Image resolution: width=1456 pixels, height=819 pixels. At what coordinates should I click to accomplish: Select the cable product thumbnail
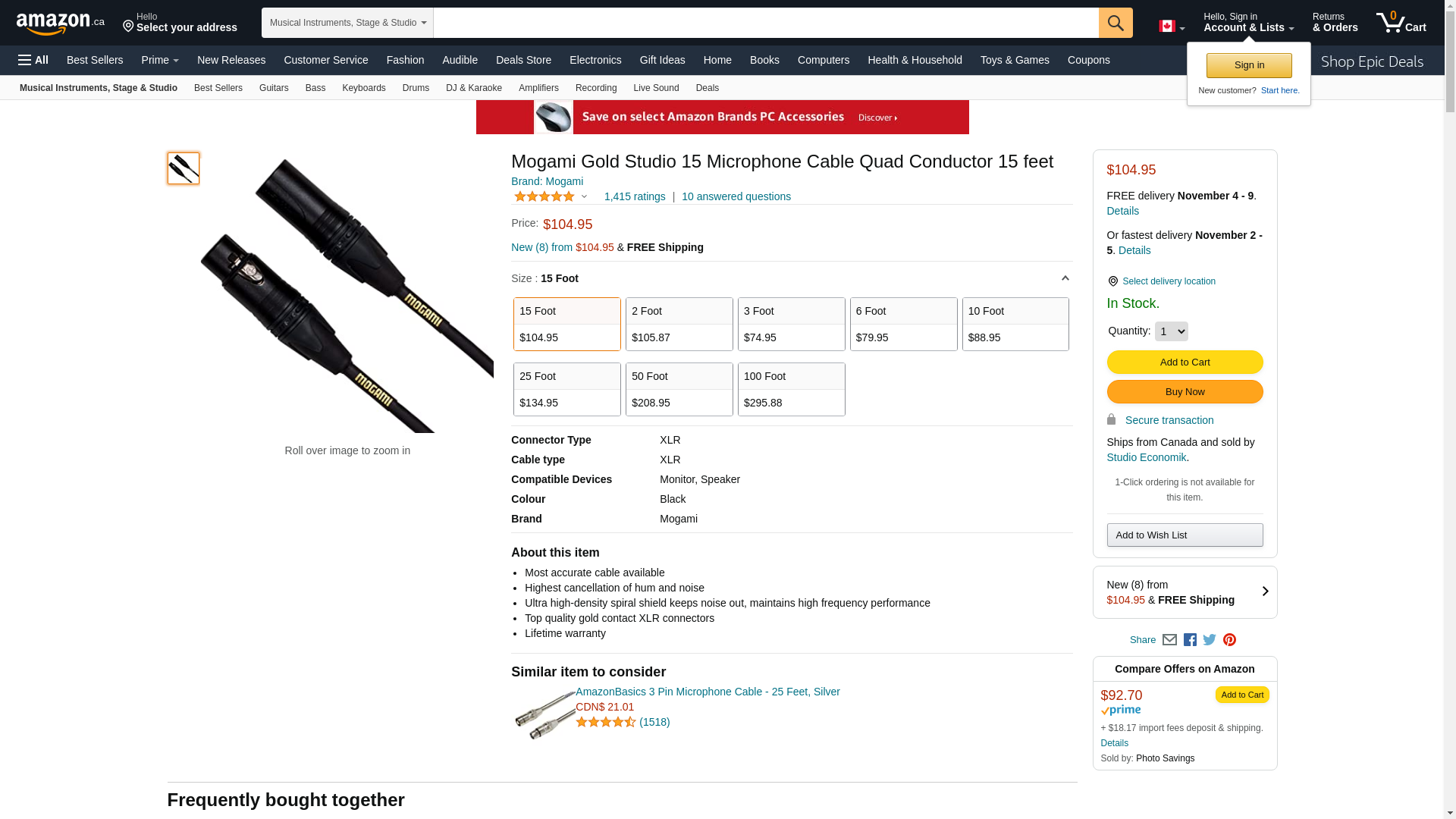pos(184,168)
